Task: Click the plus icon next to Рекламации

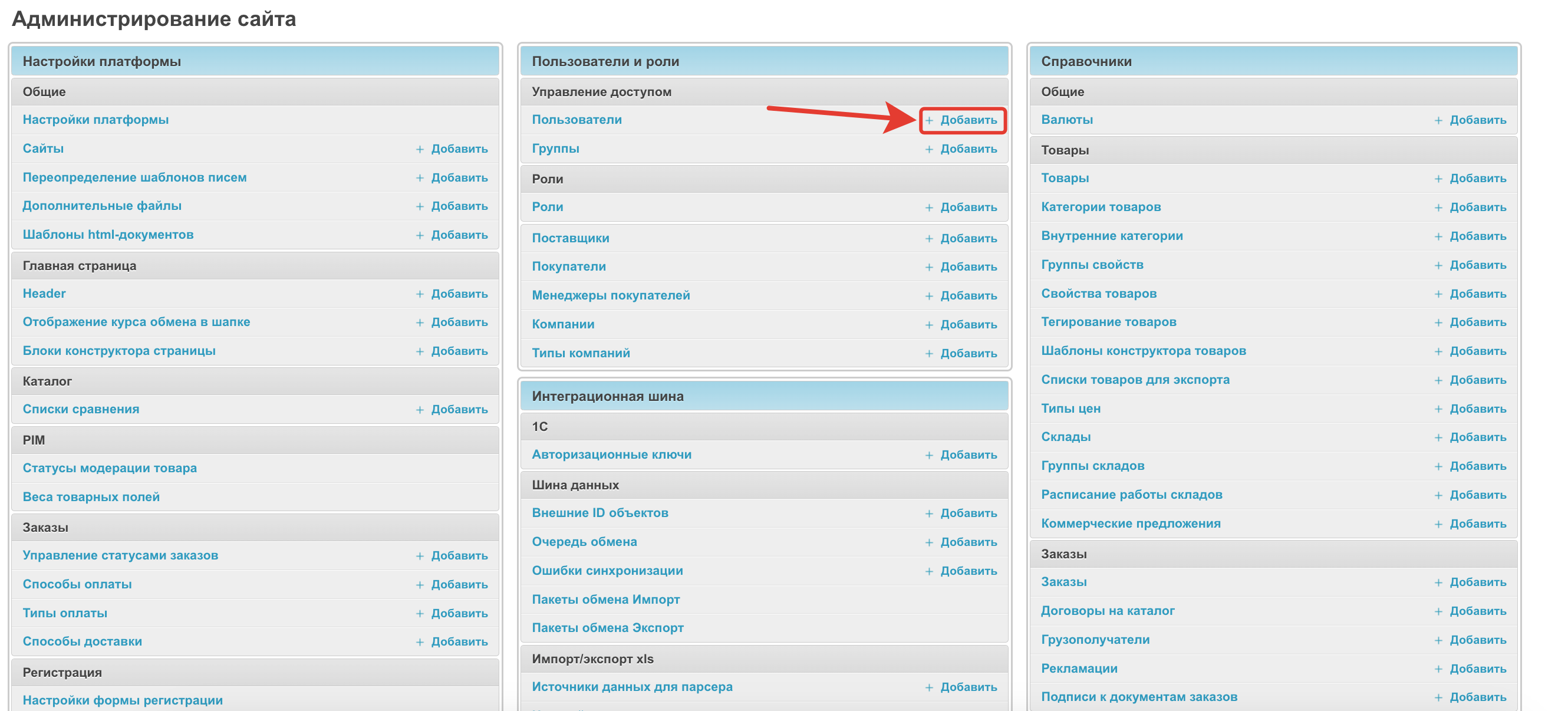Action: pos(1438,669)
